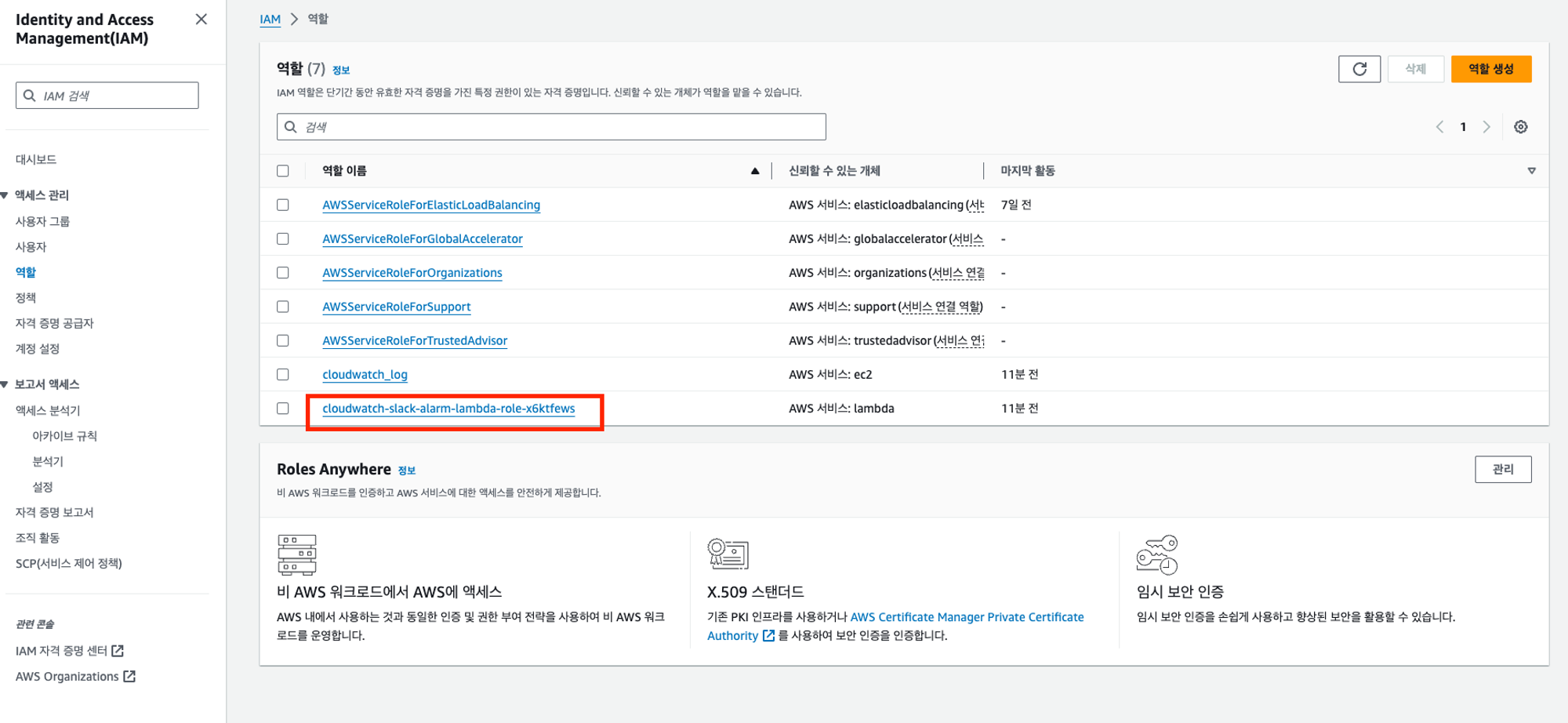Open cloudwatch_log role link
This screenshot has height=723, width=1568.
point(365,375)
